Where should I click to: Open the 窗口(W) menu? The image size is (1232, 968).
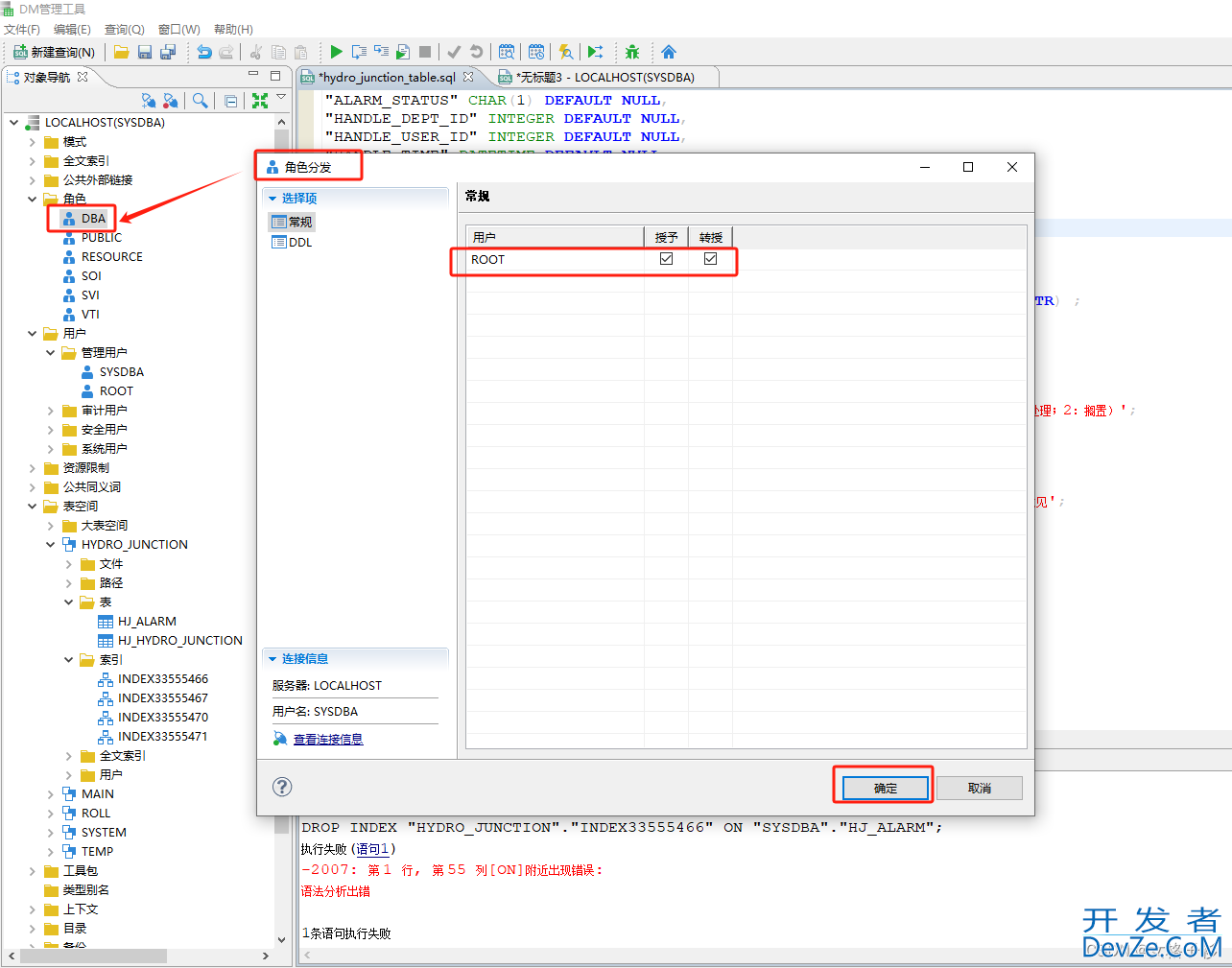point(179,30)
